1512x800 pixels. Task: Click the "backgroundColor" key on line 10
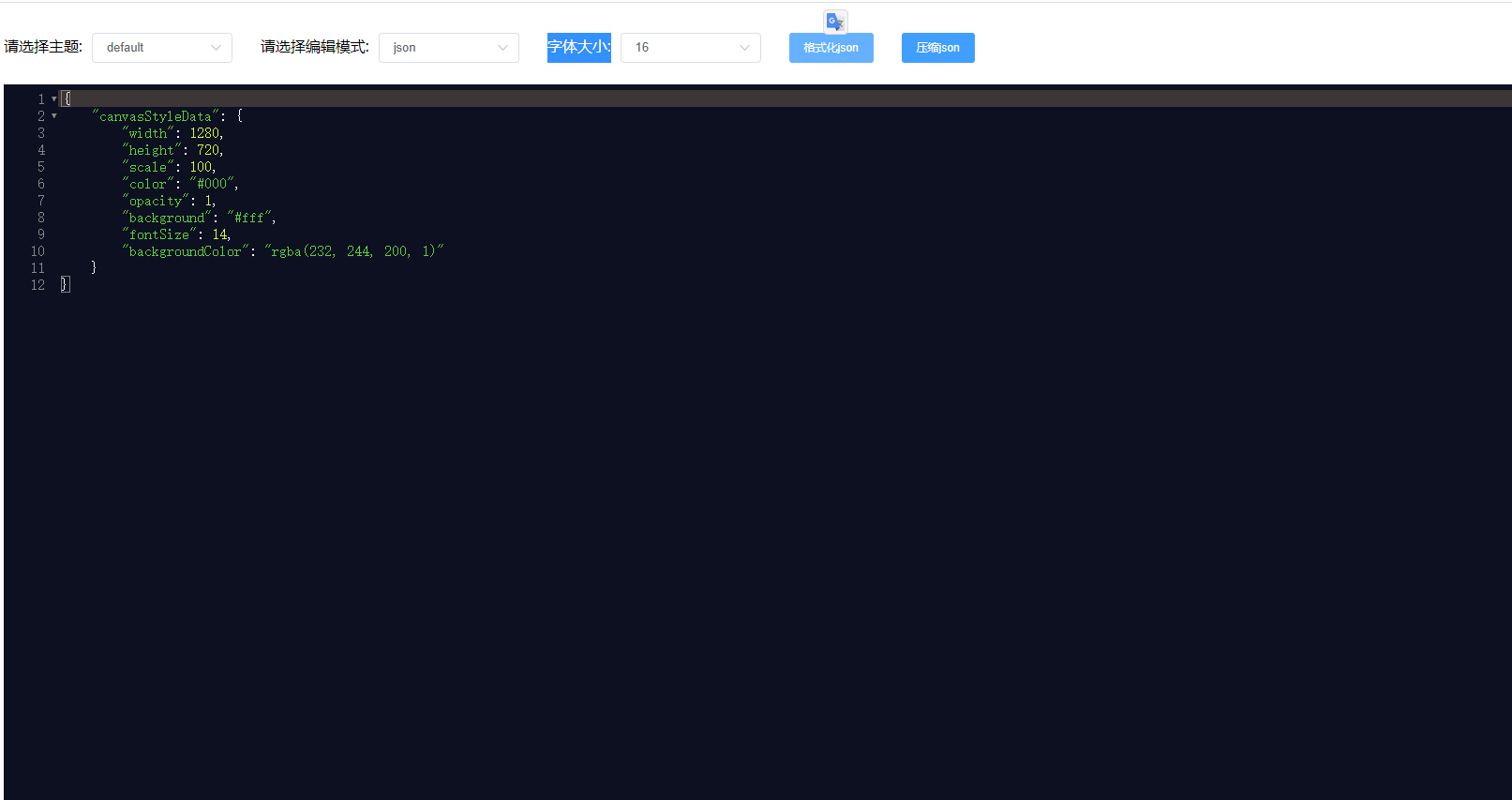click(x=186, y=251)
